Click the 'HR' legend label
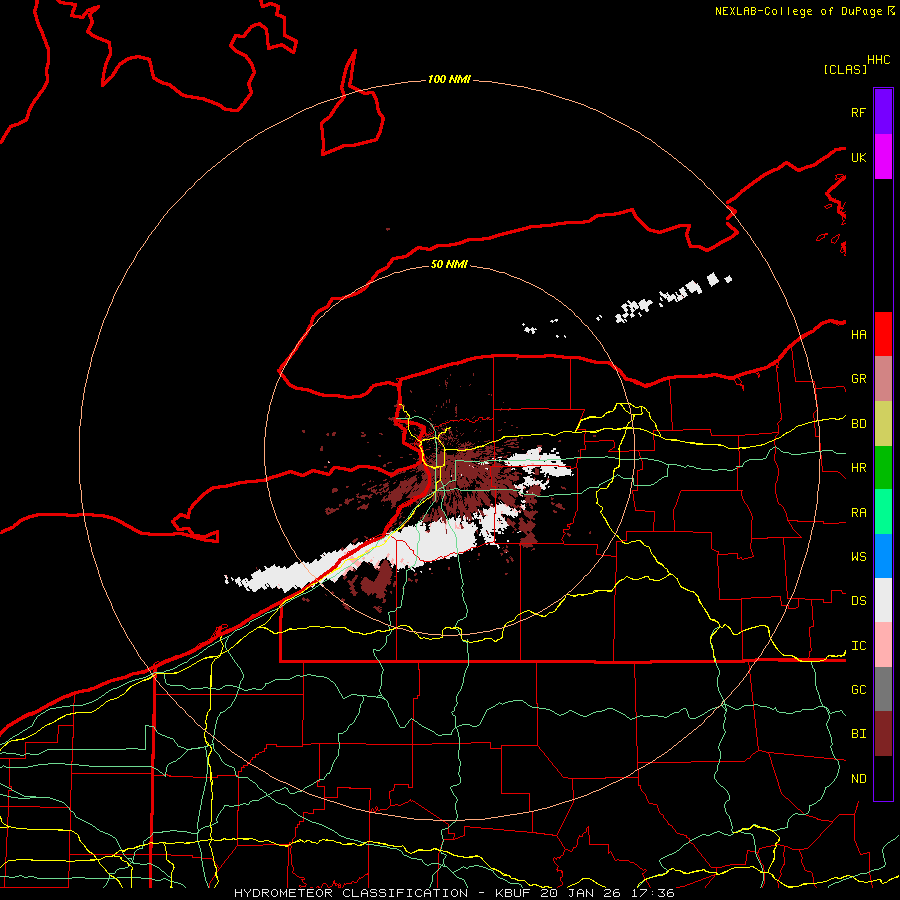This screenshot has height=900, width=900. pyautogui.click(x=858, y=468)
